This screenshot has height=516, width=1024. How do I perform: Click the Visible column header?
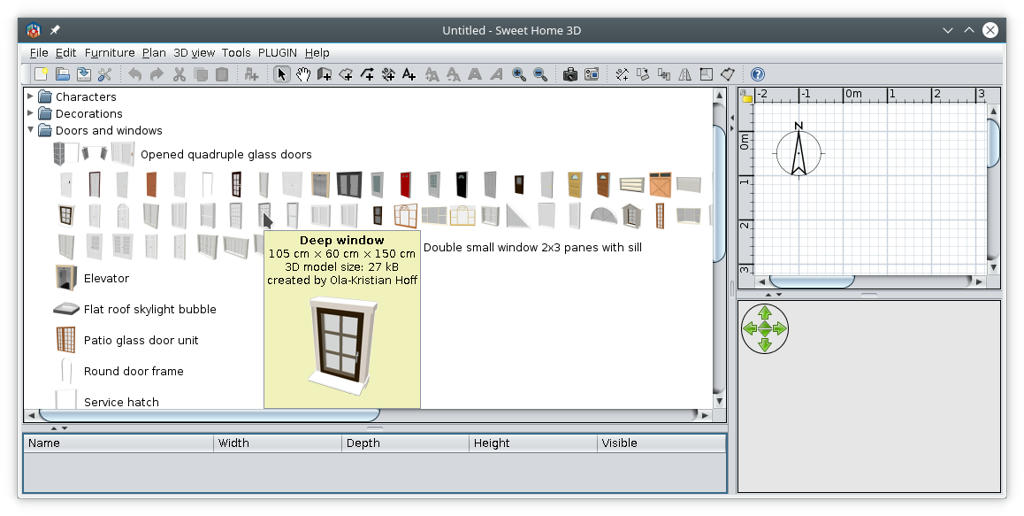pos(662,443)
